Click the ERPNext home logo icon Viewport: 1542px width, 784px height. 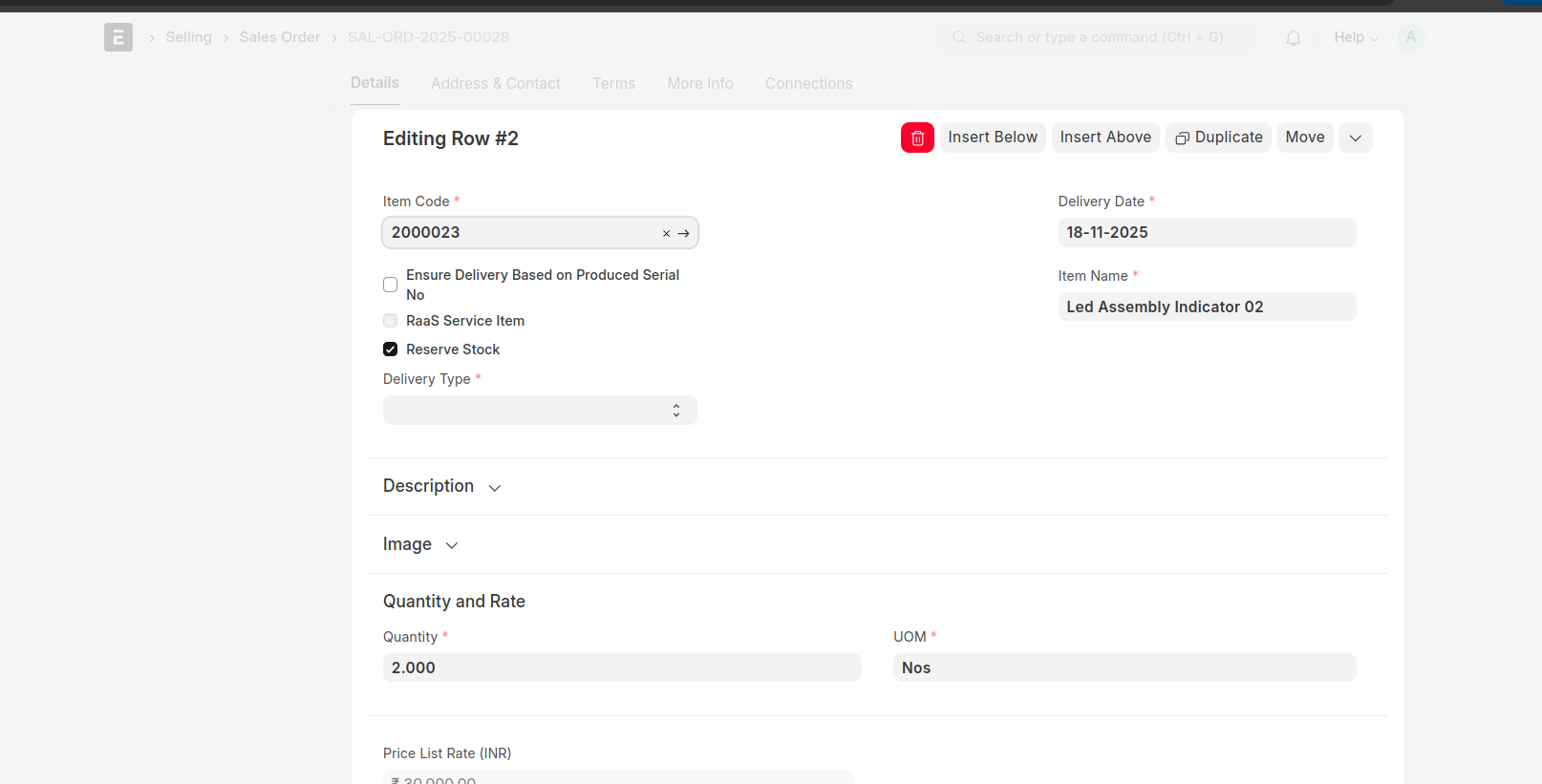(118, 37)
